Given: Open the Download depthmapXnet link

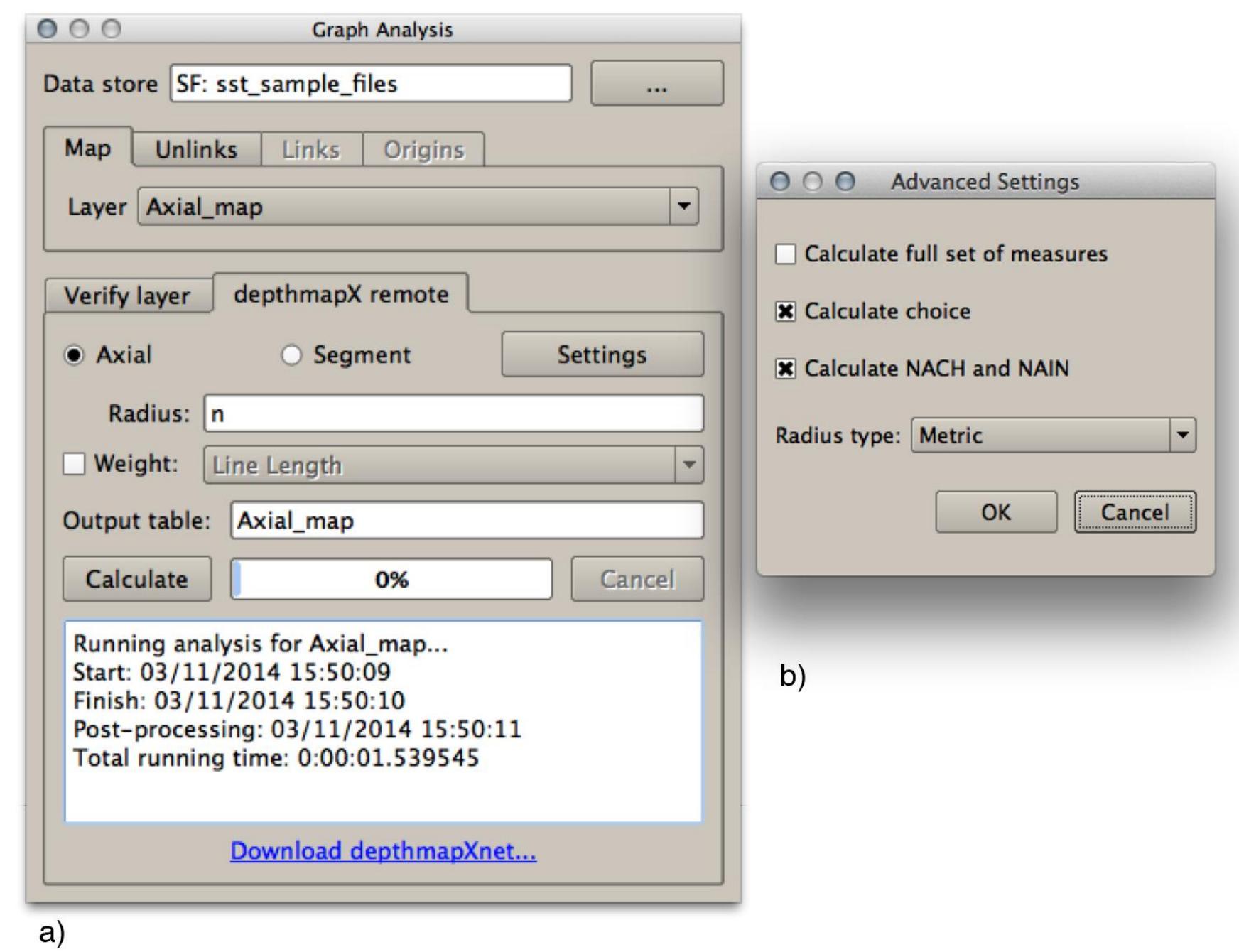Looking at the screenshot, I should [x=384, y=850].
